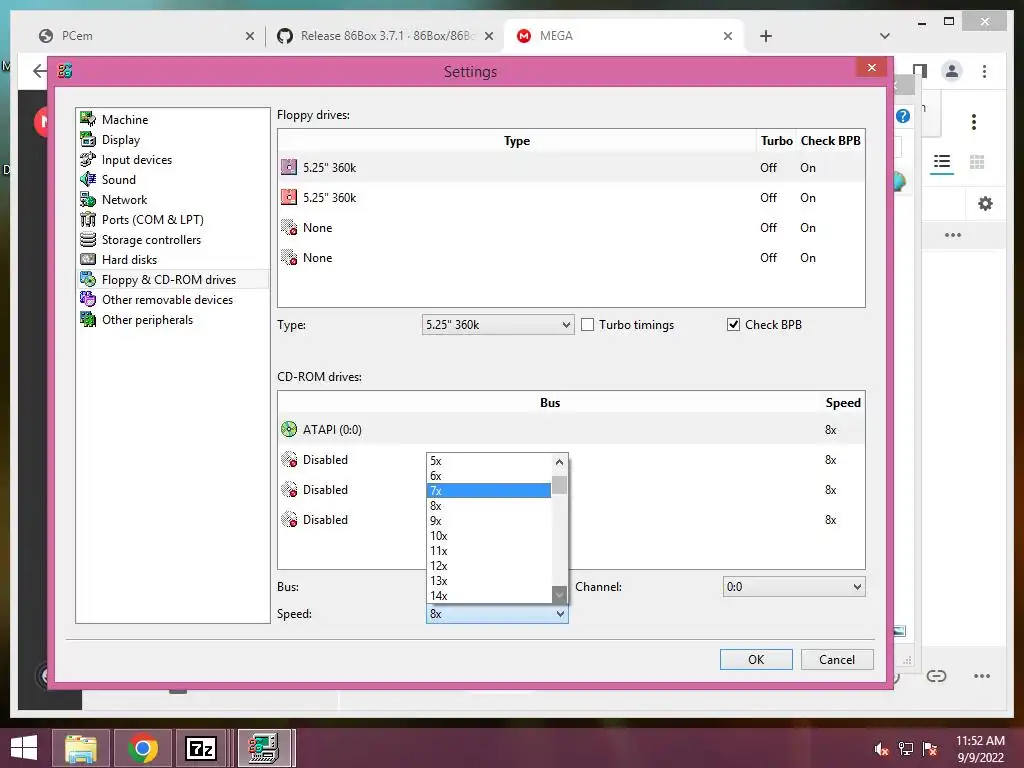This screenshot has height=768, width=1024.
Task: Click the Cancel button
Action: click(x=837, y=660)
